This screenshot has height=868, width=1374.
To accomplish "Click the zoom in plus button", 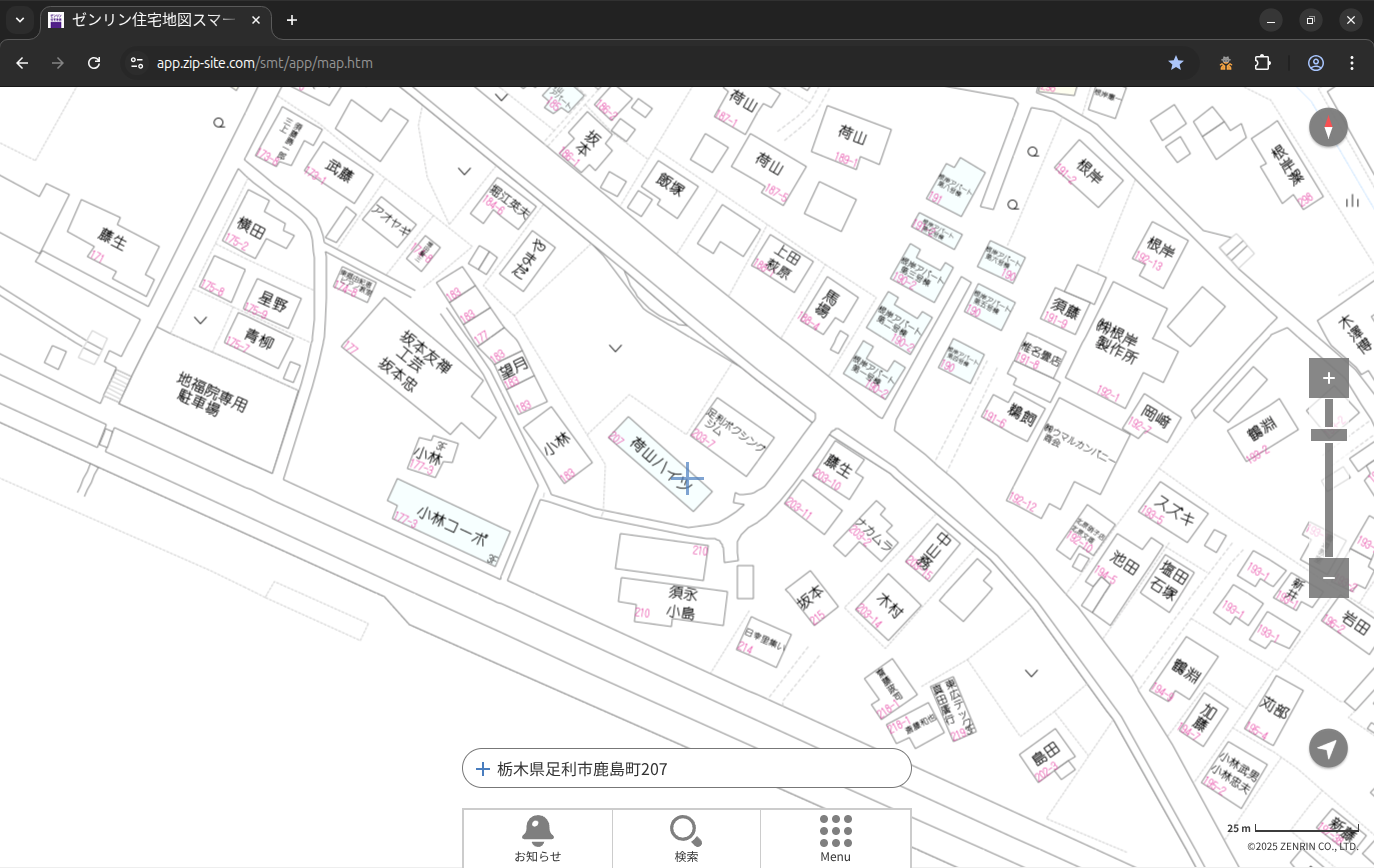I will coord(1328,378).
